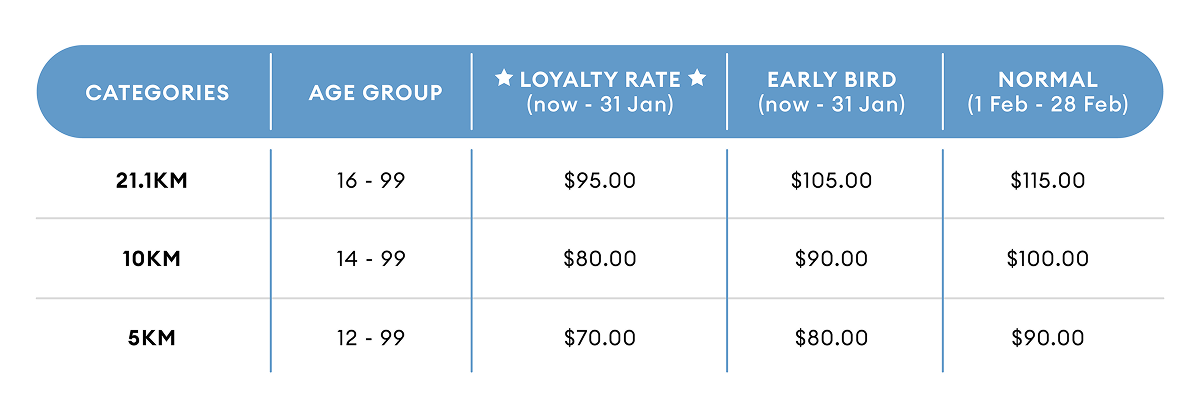The width and height of the screenshot is (1200, 405).
Task: Select the 5KM normal price
Action: (x=1047, y=338)
